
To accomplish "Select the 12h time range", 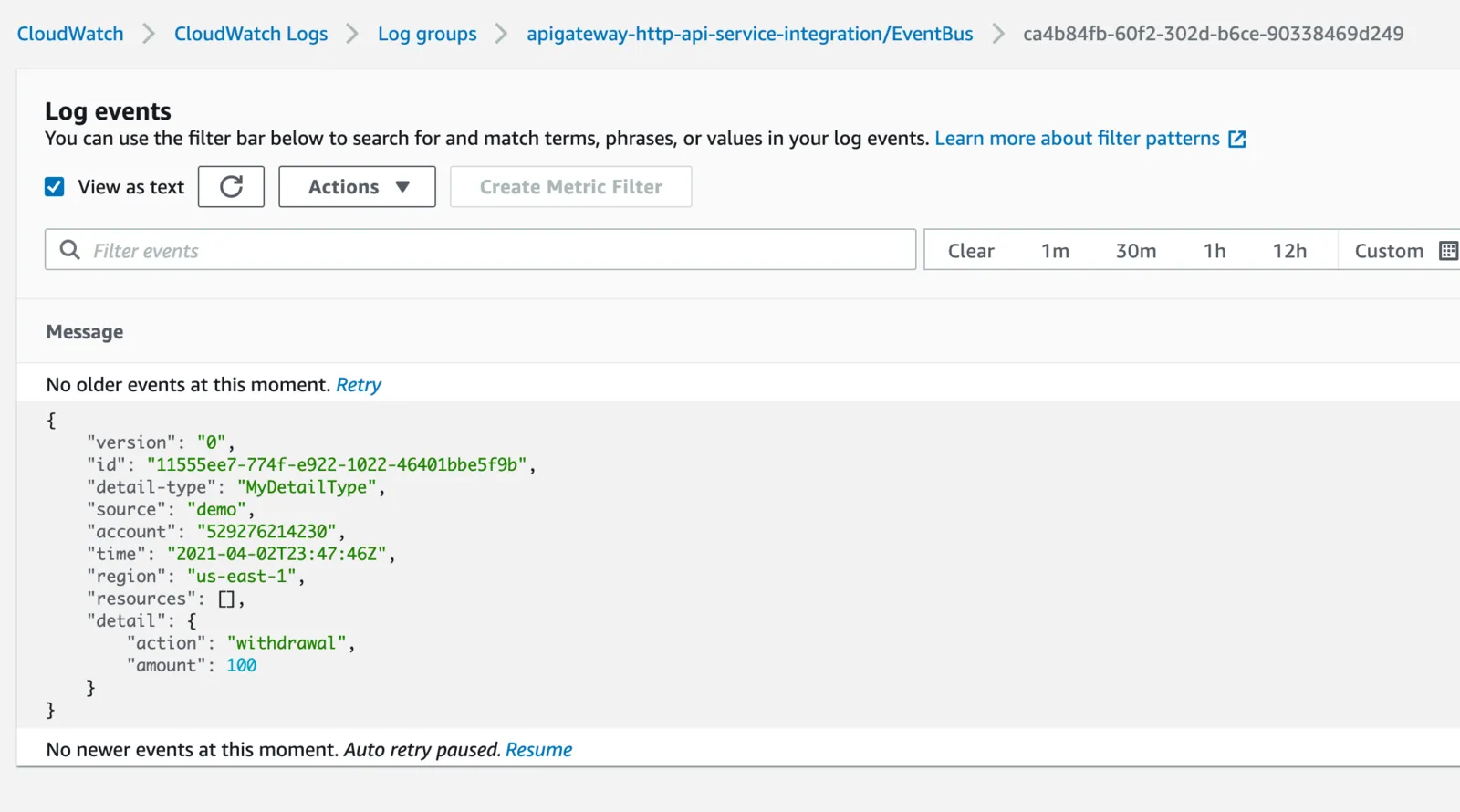I will coord(1289,251).
